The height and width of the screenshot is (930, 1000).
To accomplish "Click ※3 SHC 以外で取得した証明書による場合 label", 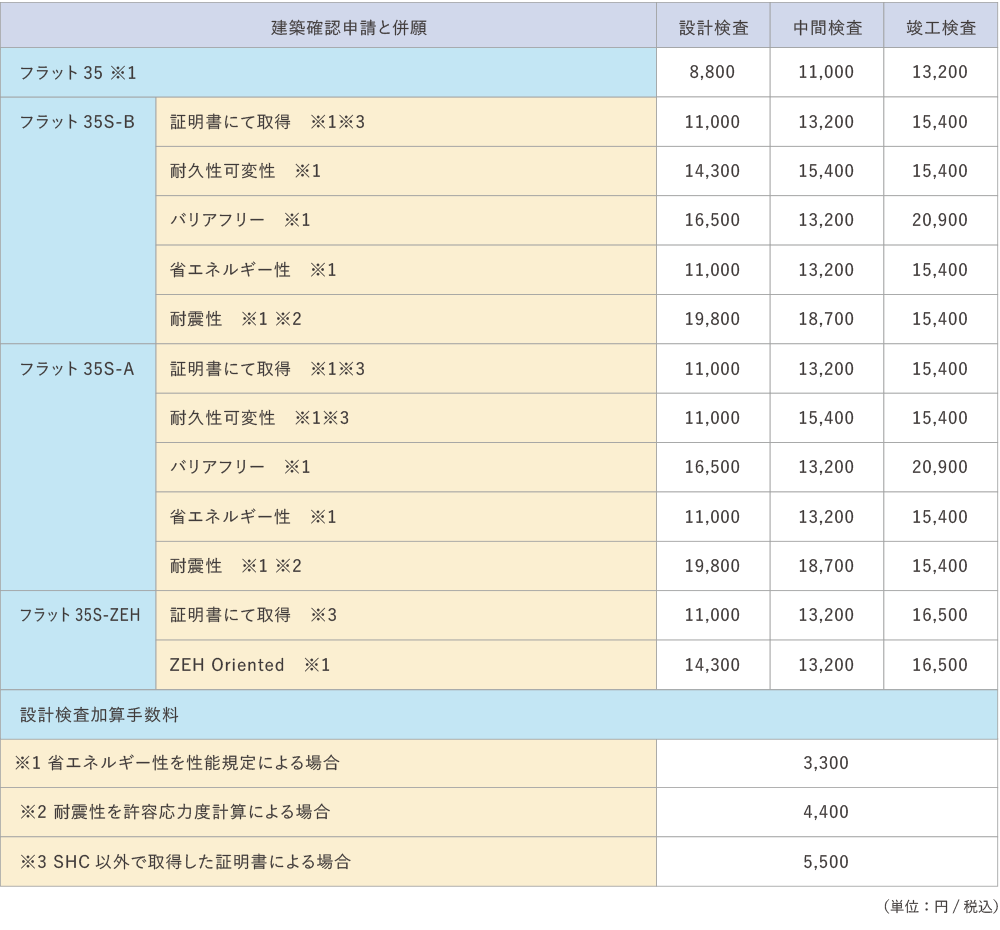I will (185, 862).
